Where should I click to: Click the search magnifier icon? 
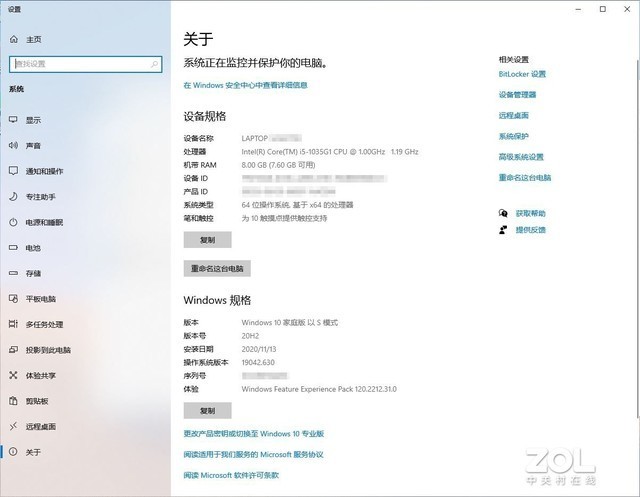[154, 64]
